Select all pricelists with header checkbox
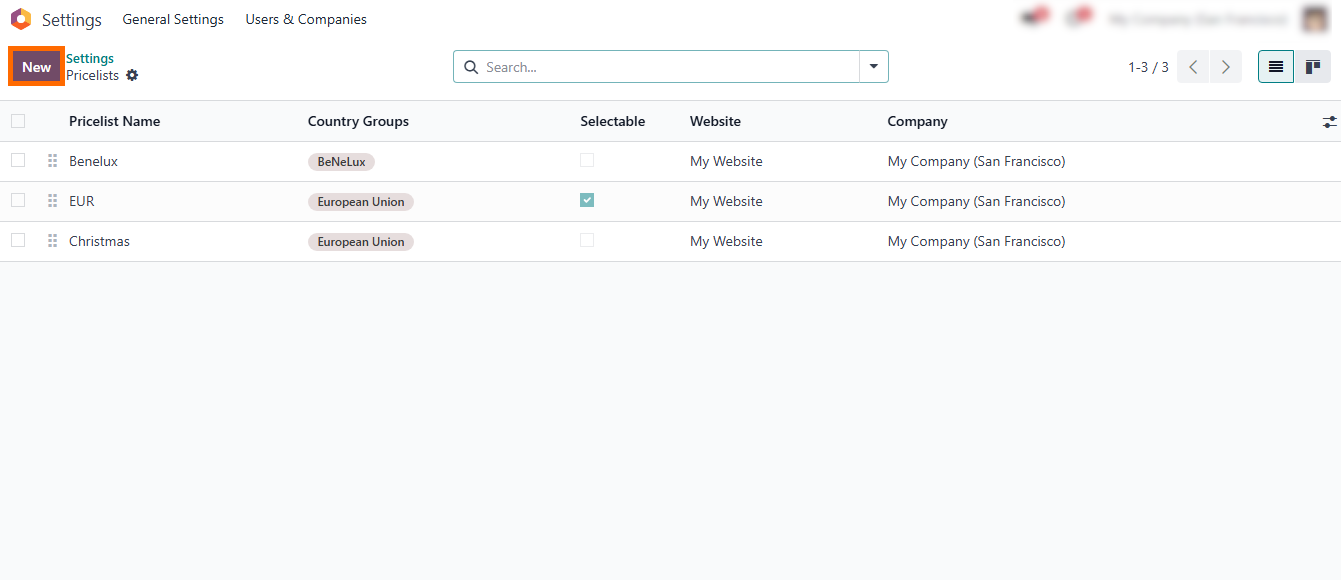The width and height of the screenshot is (1341, 580). pos(18,121)
